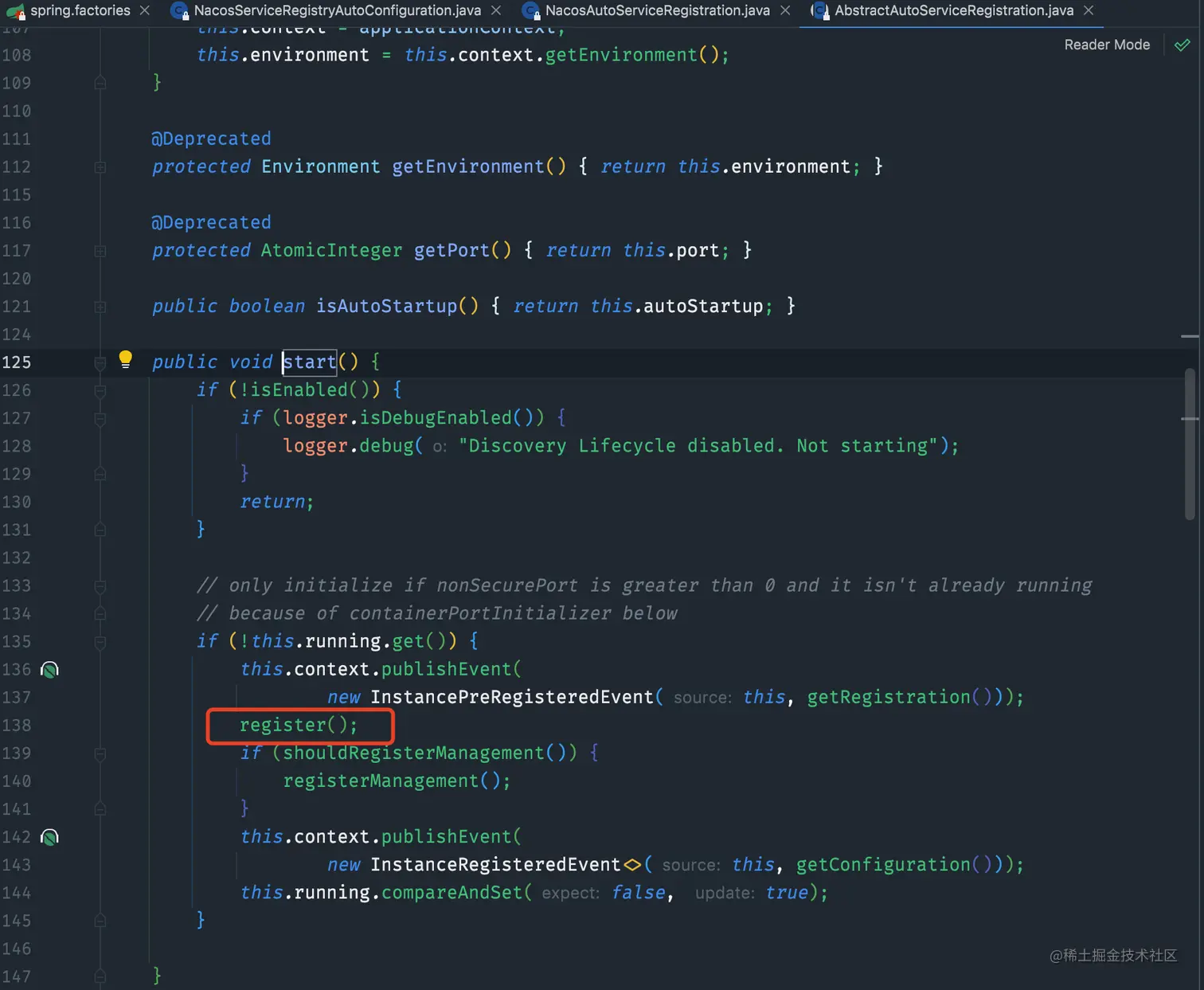Expand folded getEnvironment method at line 112
1204x990 pixels.
pyautogui.click(x=100, y=167)
